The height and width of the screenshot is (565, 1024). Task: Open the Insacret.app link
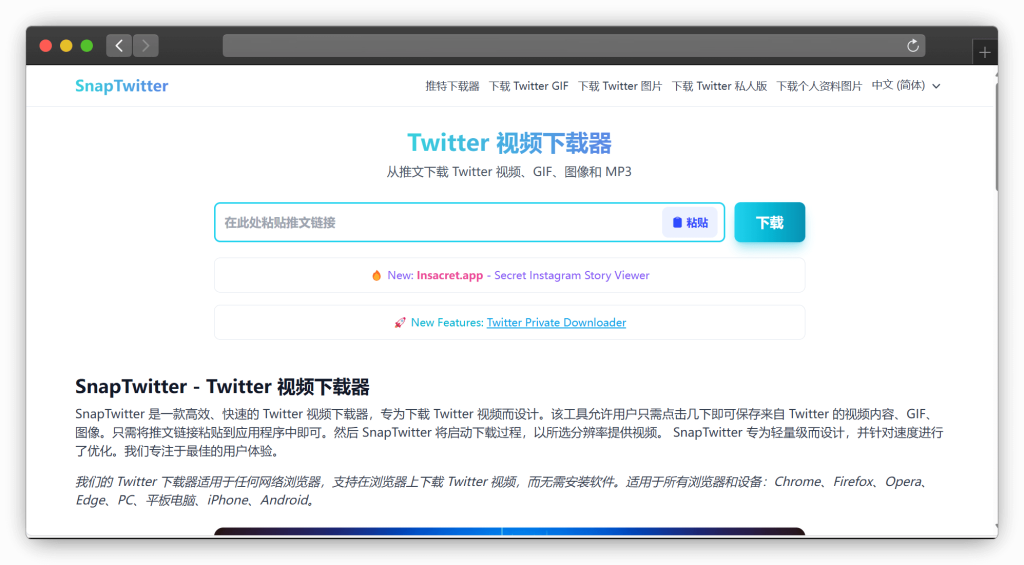(450, 275)
